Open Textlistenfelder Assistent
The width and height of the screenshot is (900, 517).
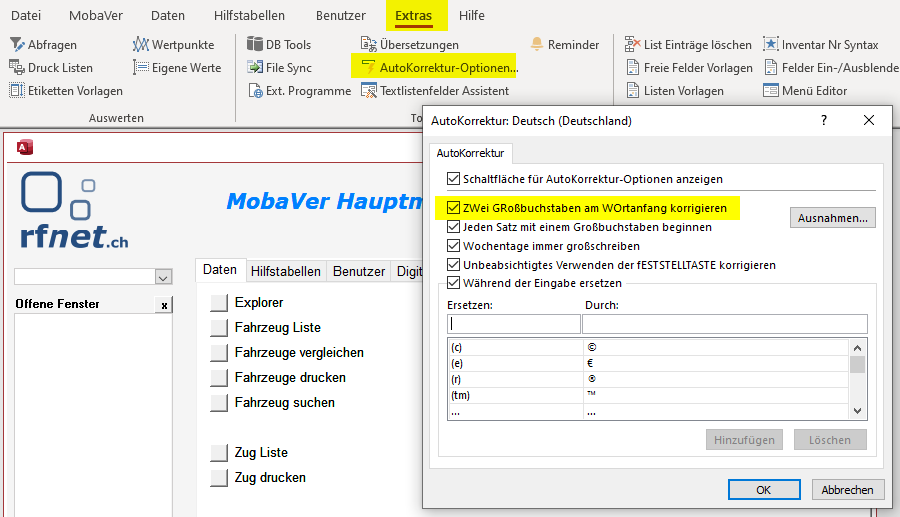coord(435,91)
